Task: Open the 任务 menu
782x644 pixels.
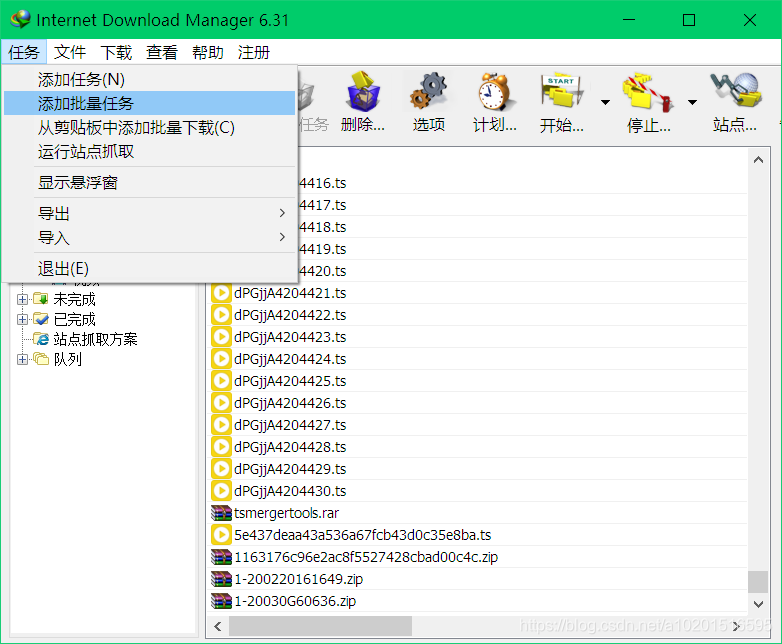Action: pyautogui.click(x=23, y=52)
